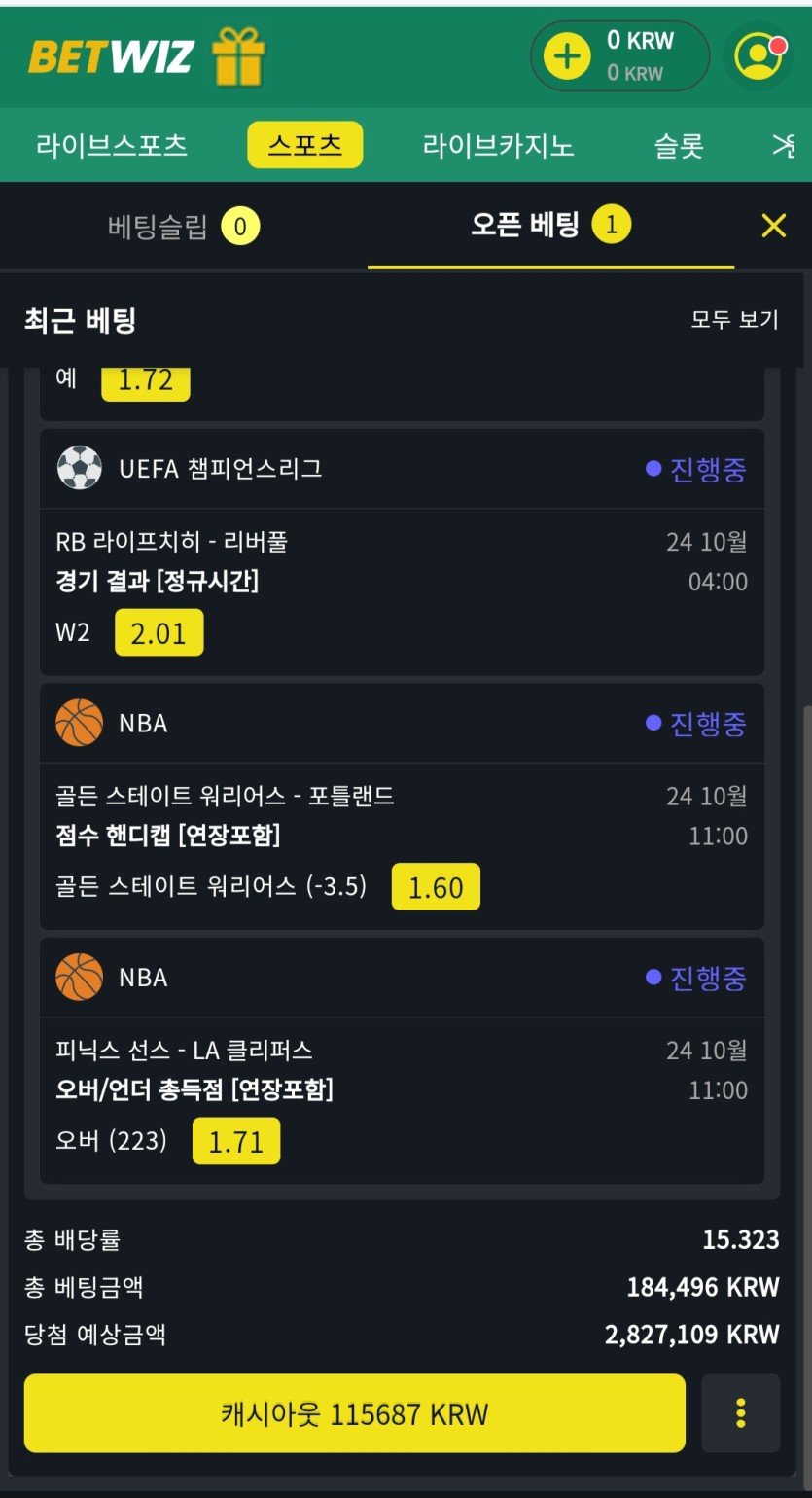
Task: Click the basketball icon for Suns game
Action: (x=80, y=977)
